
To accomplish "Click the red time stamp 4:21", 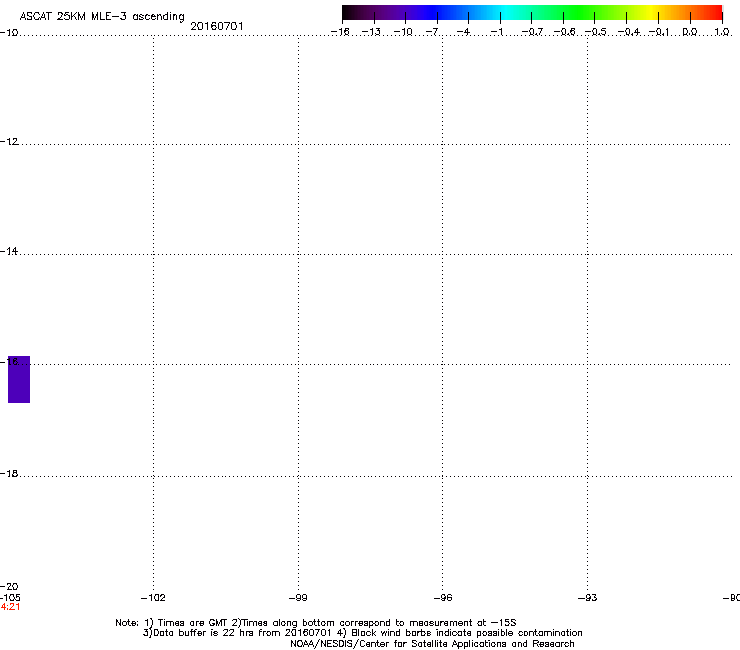I will [x=10, y=607].
